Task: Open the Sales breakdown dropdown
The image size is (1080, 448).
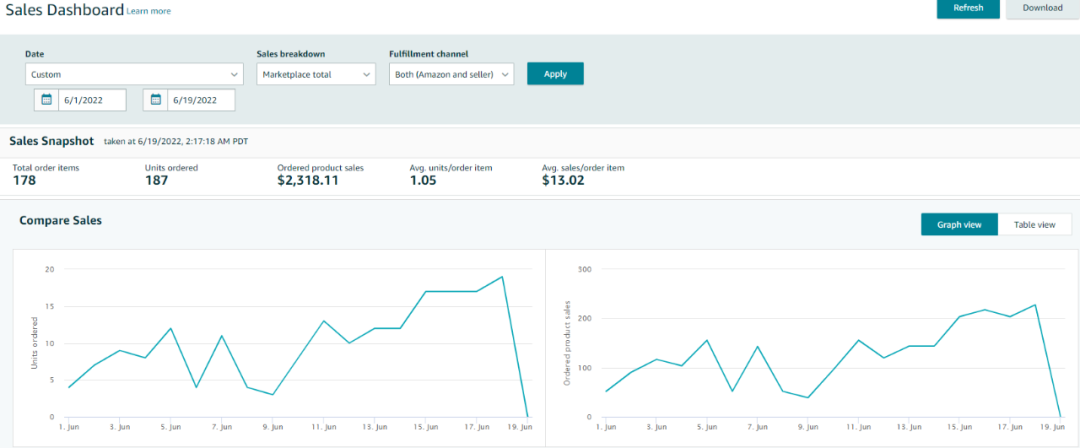Action: [316, 74]
